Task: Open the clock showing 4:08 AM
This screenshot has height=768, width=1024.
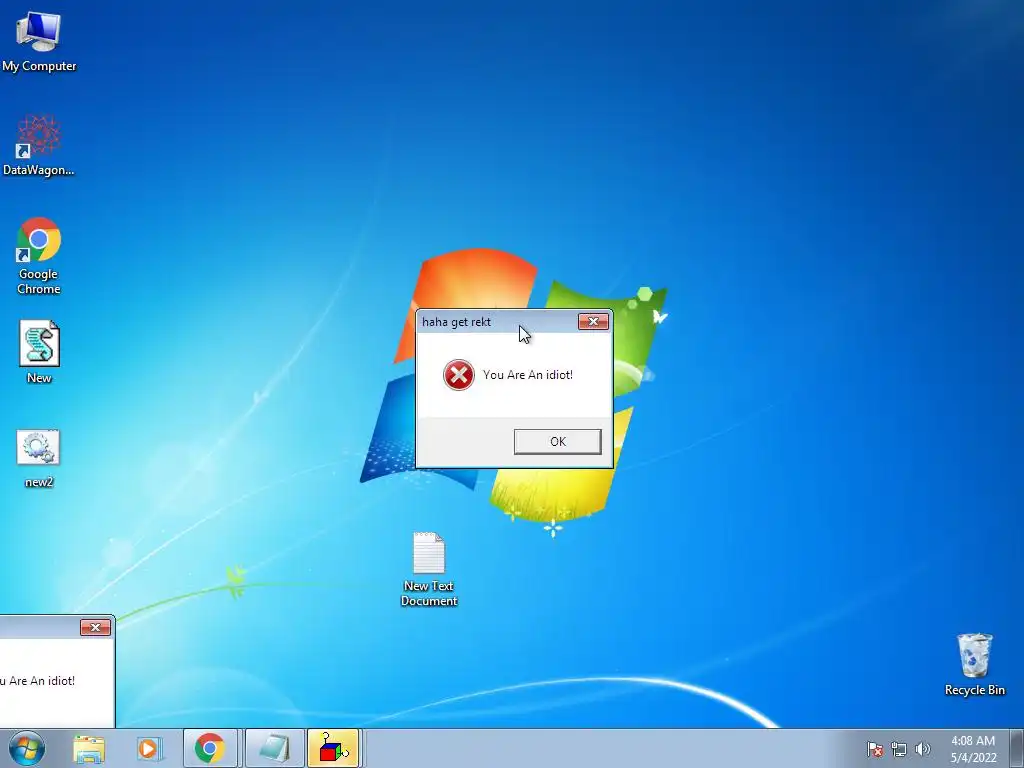Action: coord(973,749)
